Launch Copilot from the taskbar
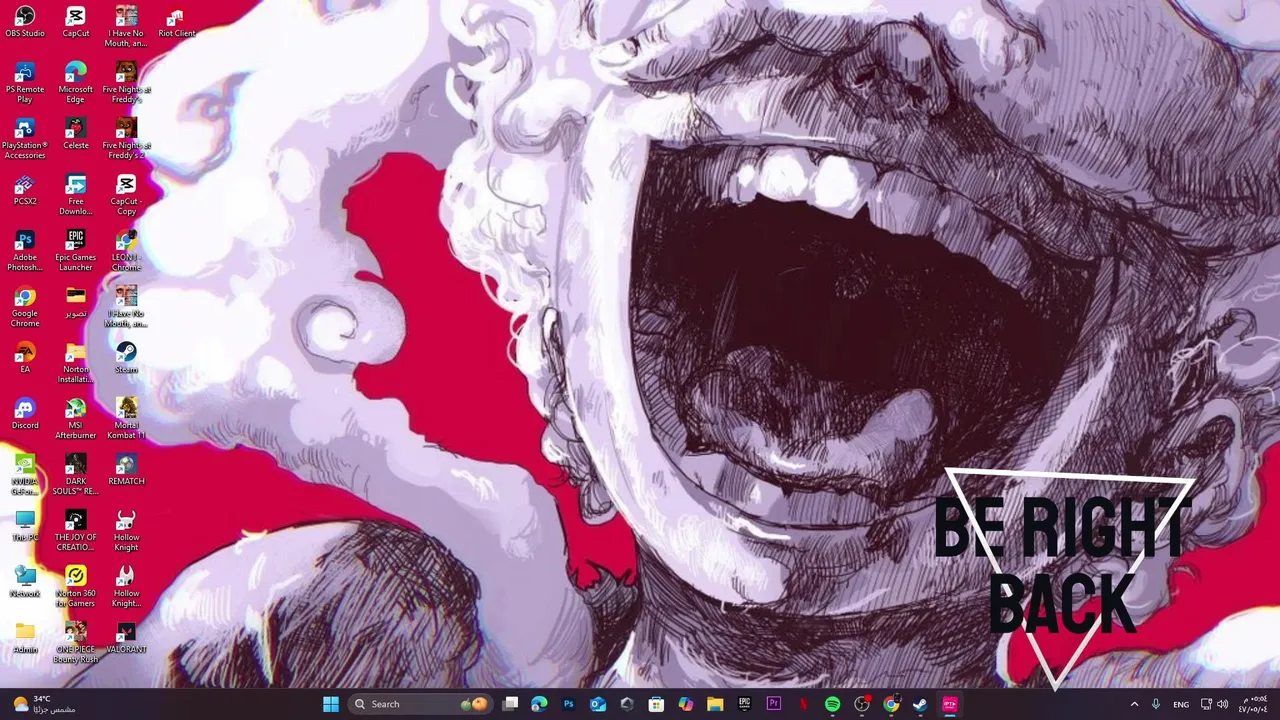The height and width of the screenshot is (720, 1280). click(x=685, y=704)
